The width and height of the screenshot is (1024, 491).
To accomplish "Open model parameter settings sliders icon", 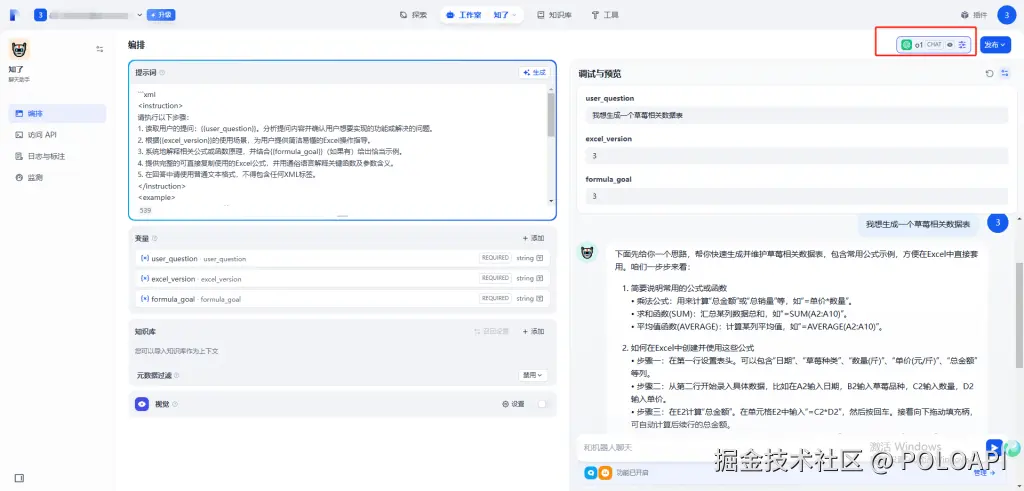I will 962,44.
